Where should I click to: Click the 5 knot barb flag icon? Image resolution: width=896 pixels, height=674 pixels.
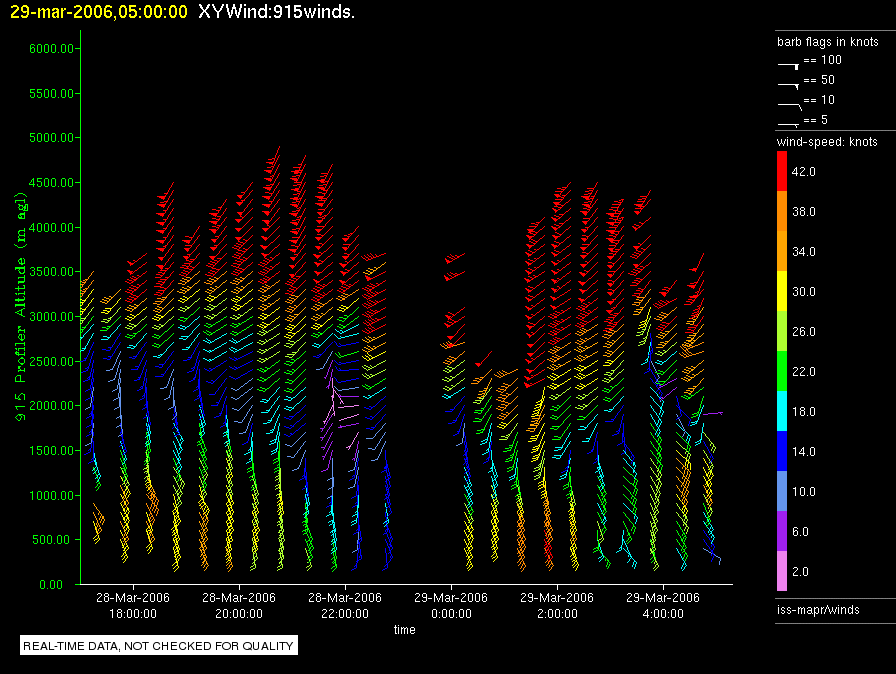click(x=788, y=124)
